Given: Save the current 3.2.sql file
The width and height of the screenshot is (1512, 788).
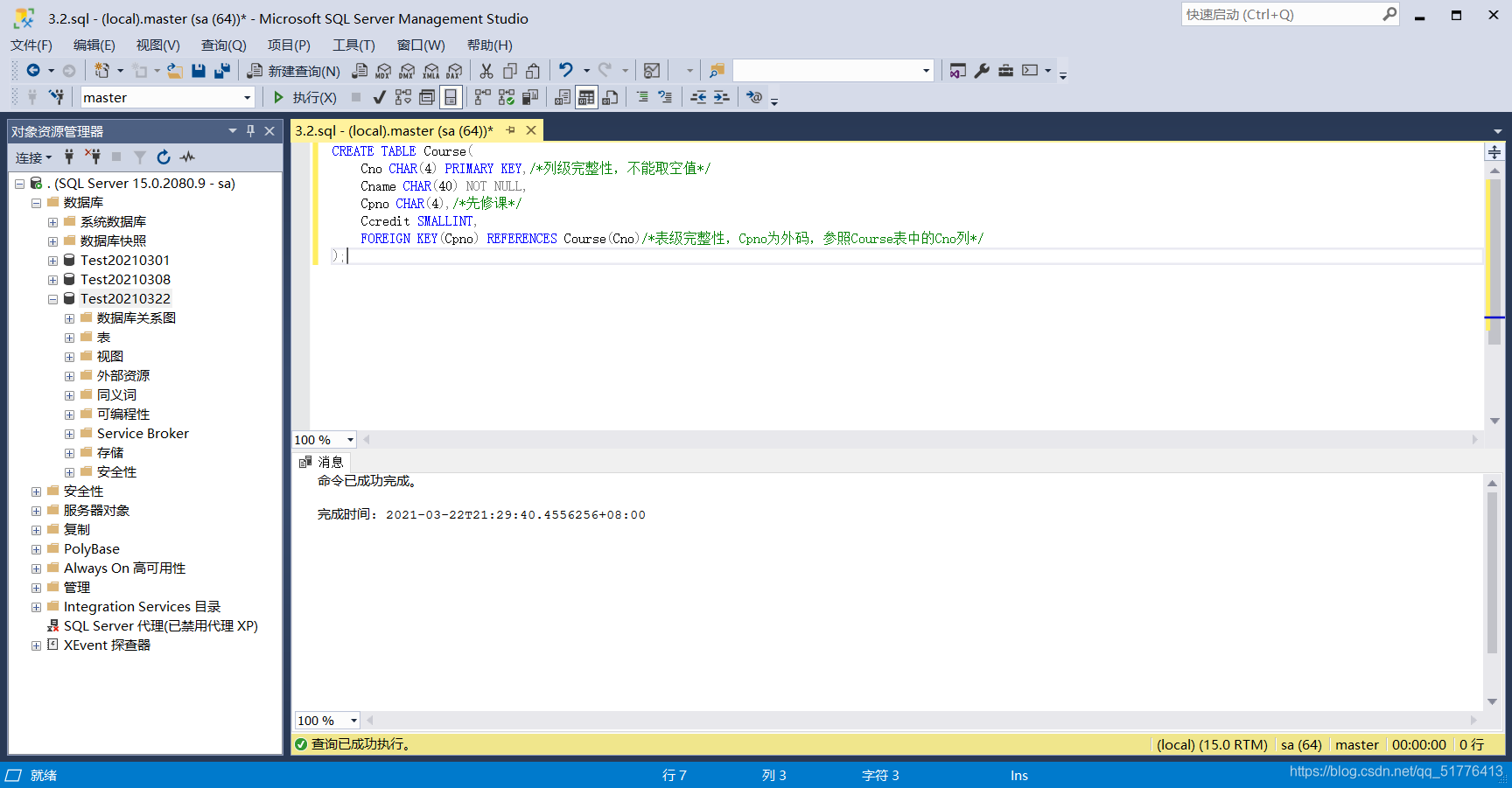Looking at the screenshot, I should 199,71.
